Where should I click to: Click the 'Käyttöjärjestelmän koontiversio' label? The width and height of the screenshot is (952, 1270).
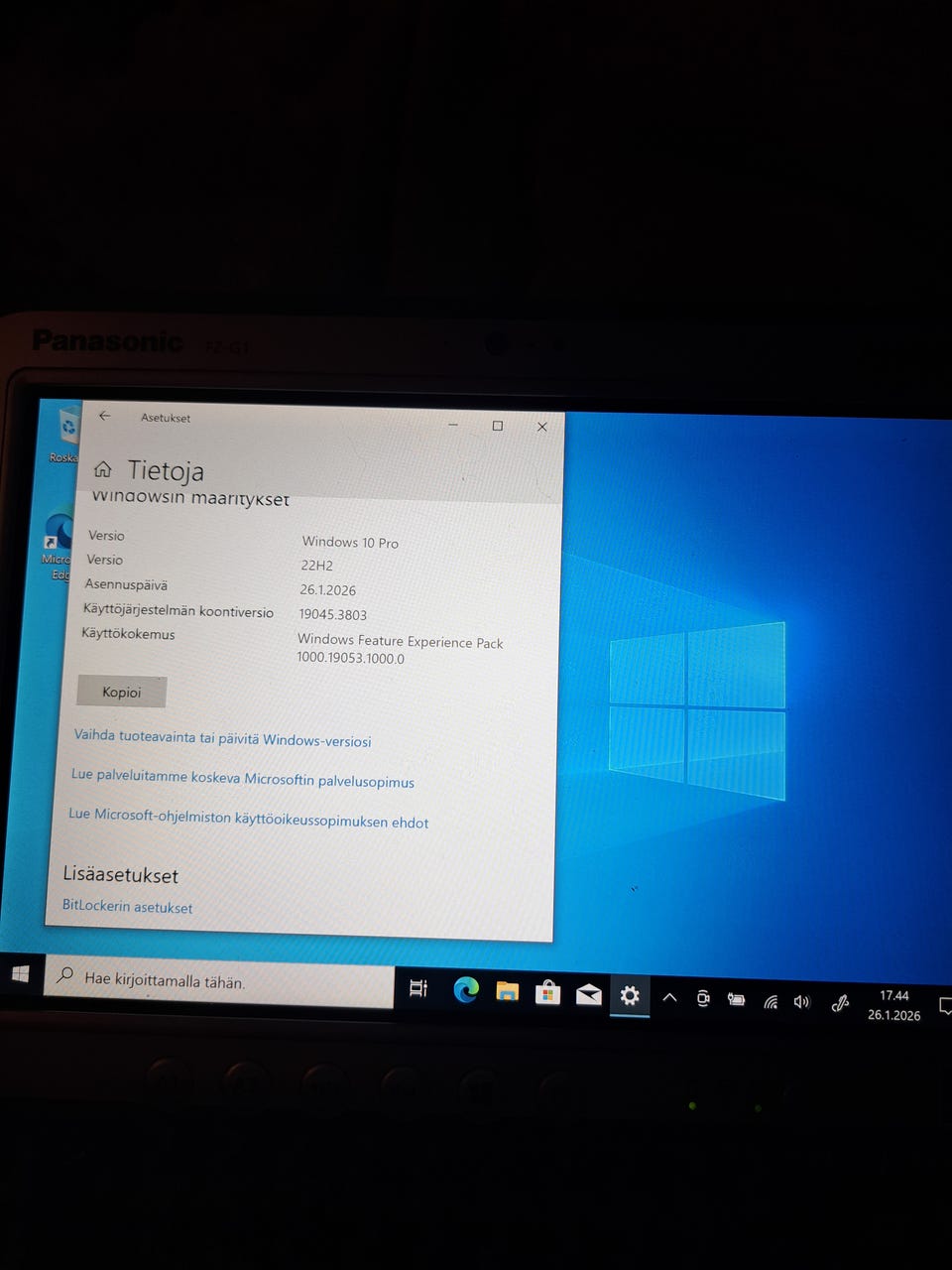(178, 610)
